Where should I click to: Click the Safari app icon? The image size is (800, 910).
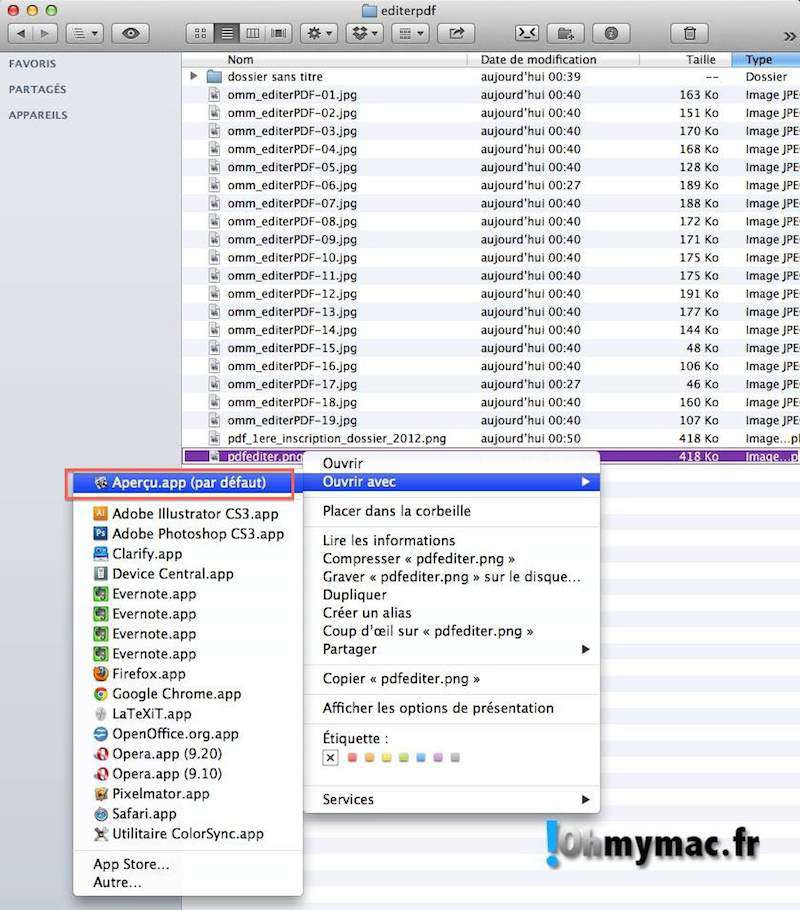[x=100, y=814]
